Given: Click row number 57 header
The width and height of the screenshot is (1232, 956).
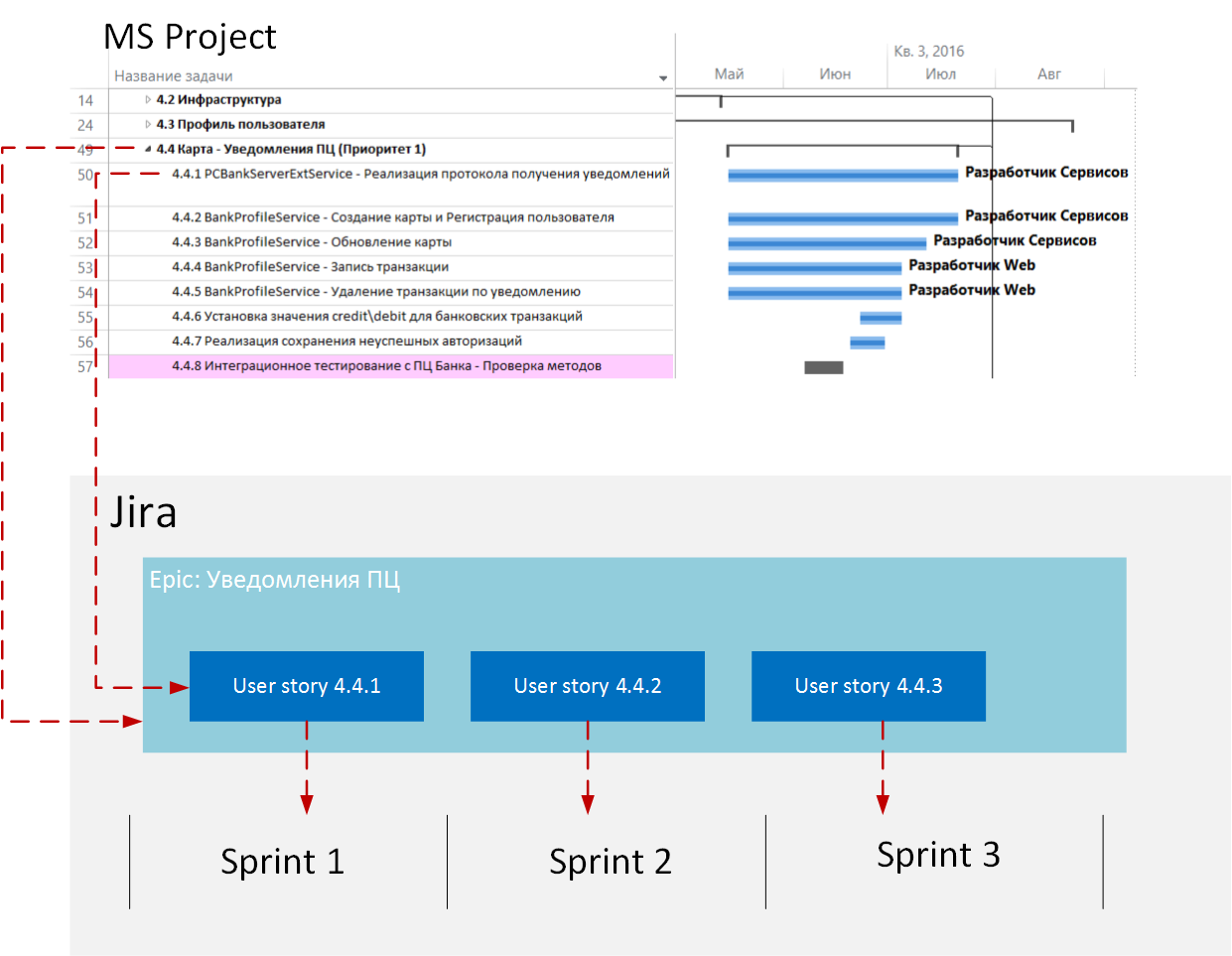Looking at the screenshot, I should (85, 367).
